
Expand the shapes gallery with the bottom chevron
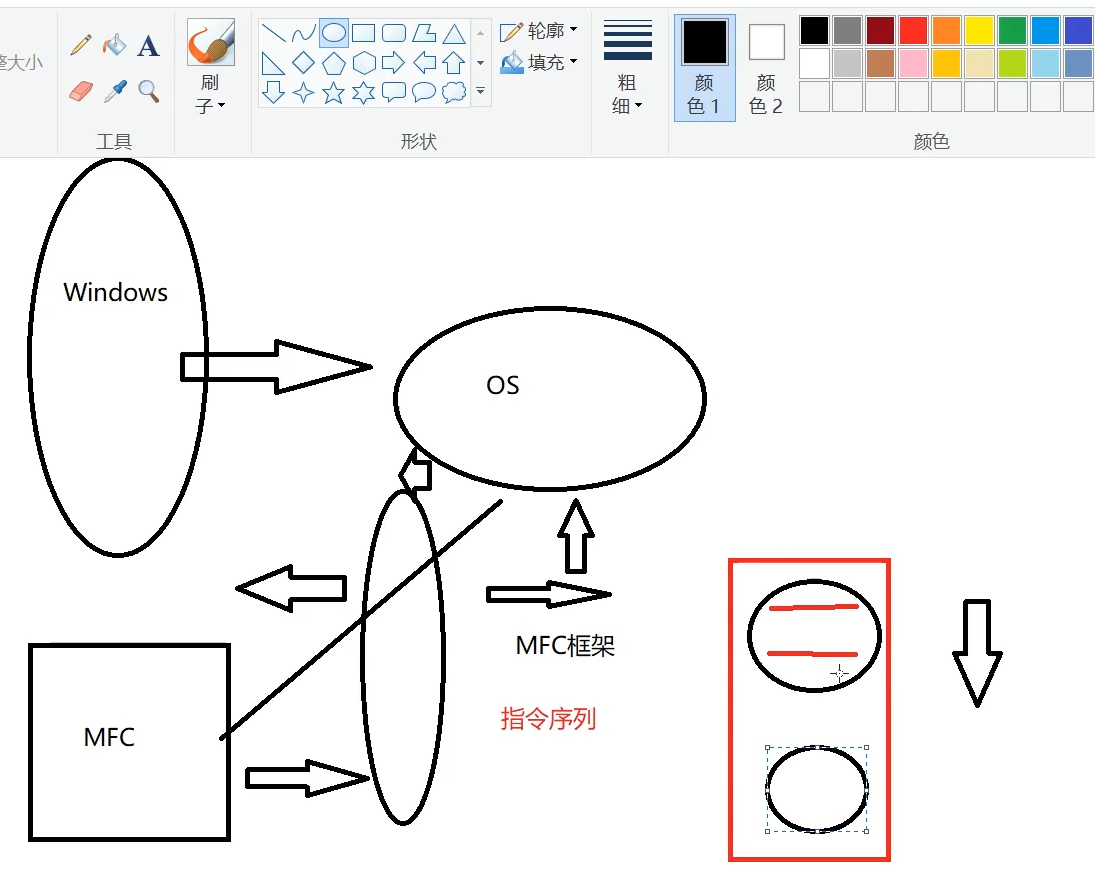coord(481,90)
